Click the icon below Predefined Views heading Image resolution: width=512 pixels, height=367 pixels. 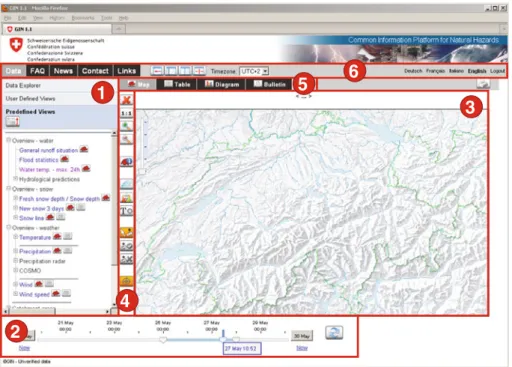13,122
